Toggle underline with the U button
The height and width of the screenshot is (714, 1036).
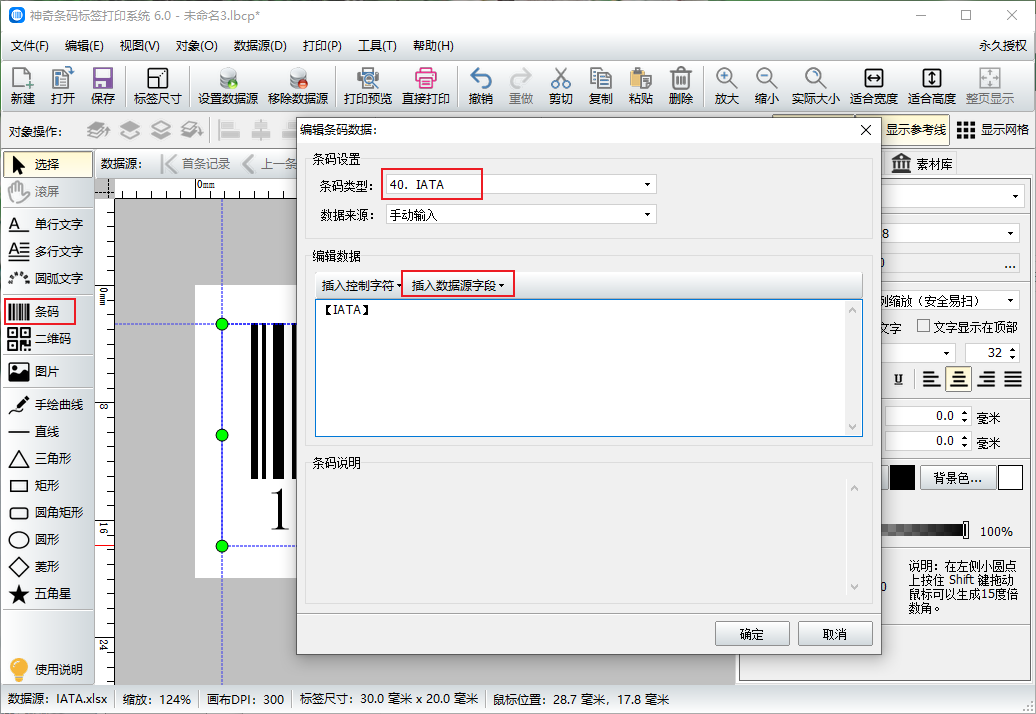tap(898, 379)
